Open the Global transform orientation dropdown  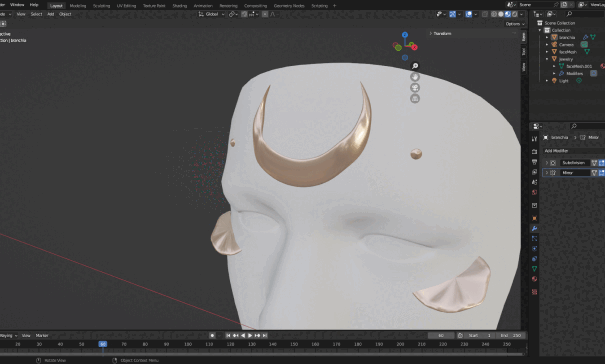coord(211,14)
